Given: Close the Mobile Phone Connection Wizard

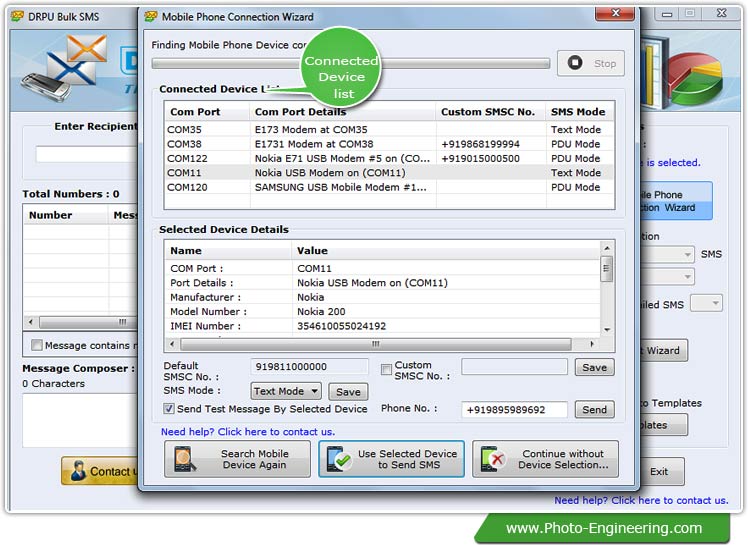Looking at the screenshot, I should point(614,13).
